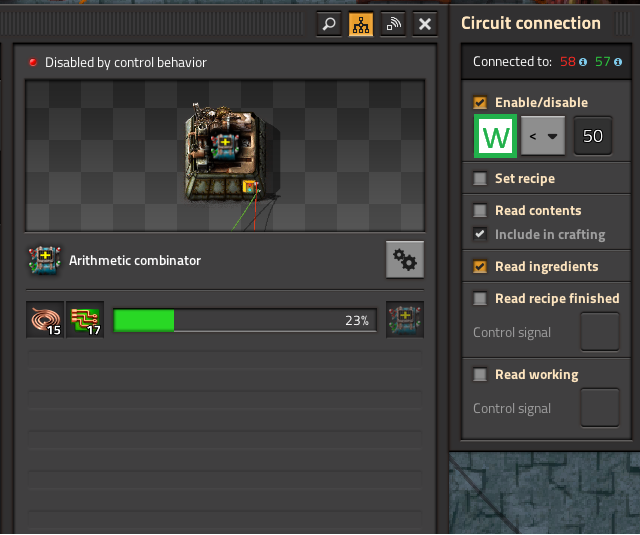Enable the Read working checkbox
This screenshot has height=535, width=640.
tap(480, 374)
